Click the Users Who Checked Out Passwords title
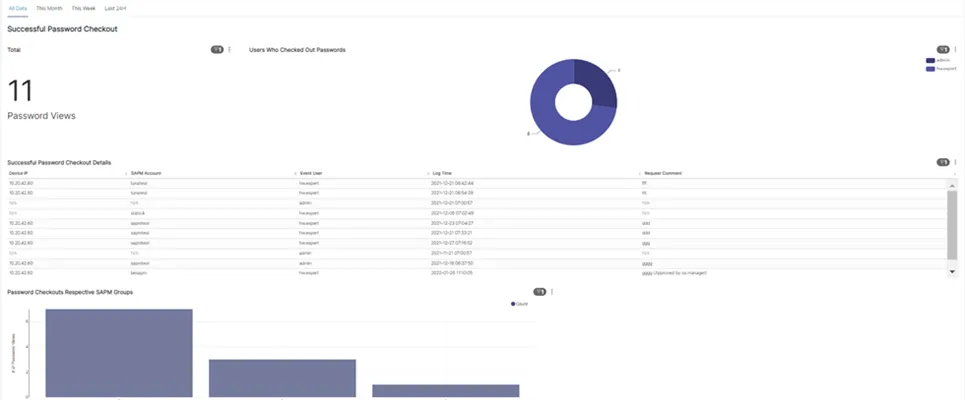This screenshot has width=965, height=400. [x=297, y=50]
